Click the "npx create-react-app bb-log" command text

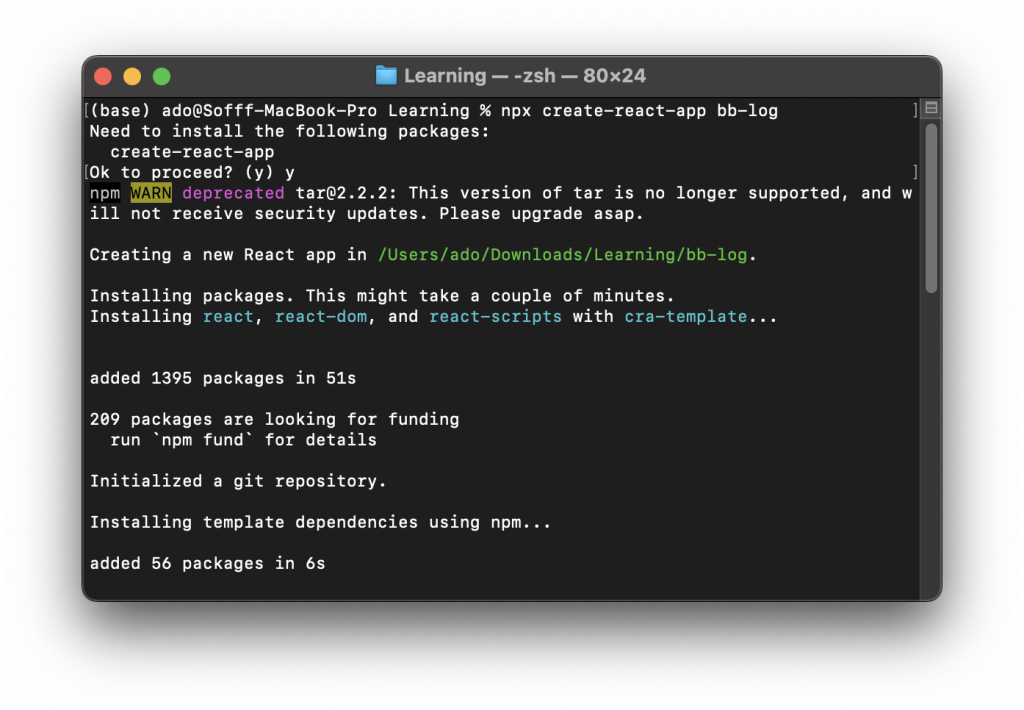(639, 111)
